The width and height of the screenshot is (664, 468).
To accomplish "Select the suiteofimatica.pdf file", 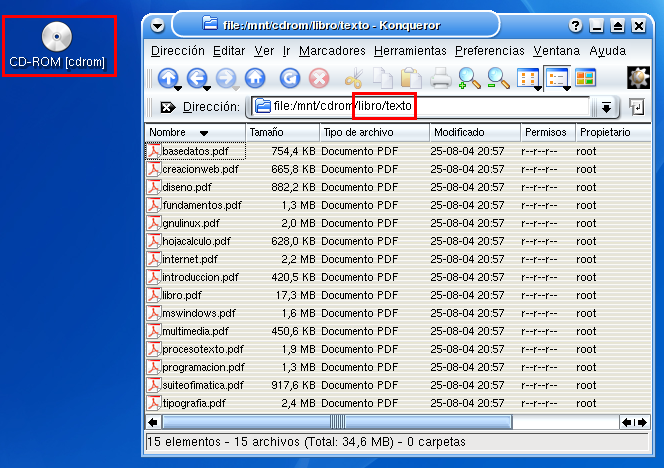I will tap(203, 385).
